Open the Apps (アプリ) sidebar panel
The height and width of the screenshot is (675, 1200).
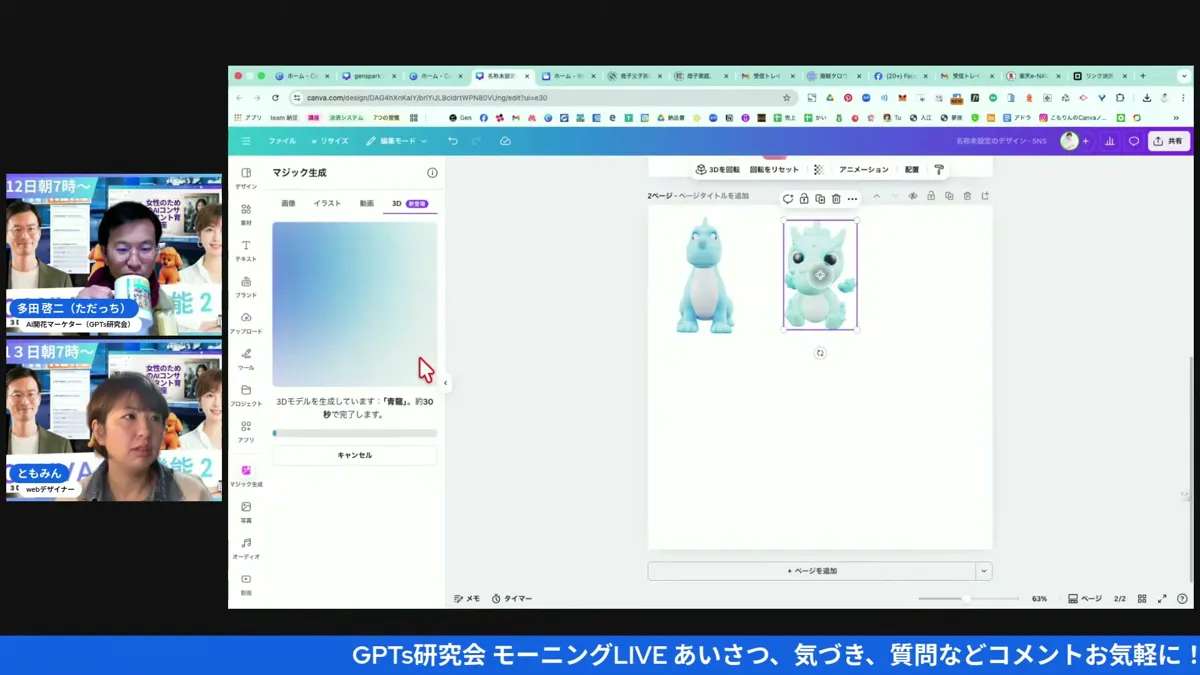(246, 431)
